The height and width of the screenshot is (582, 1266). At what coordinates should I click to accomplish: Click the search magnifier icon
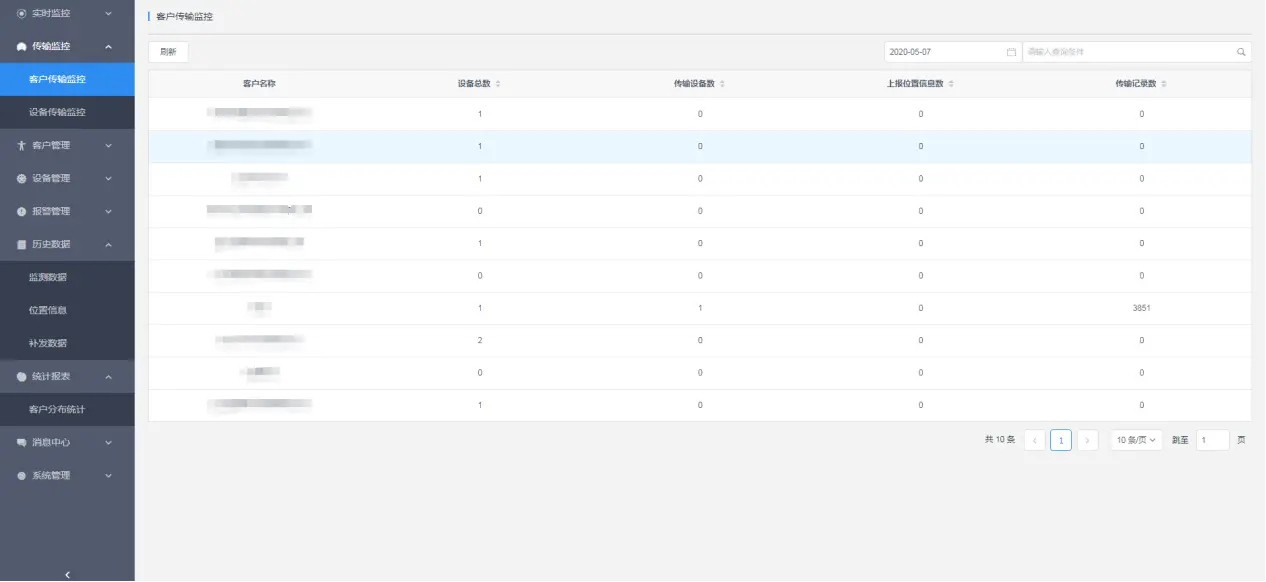click(1241, 52)
